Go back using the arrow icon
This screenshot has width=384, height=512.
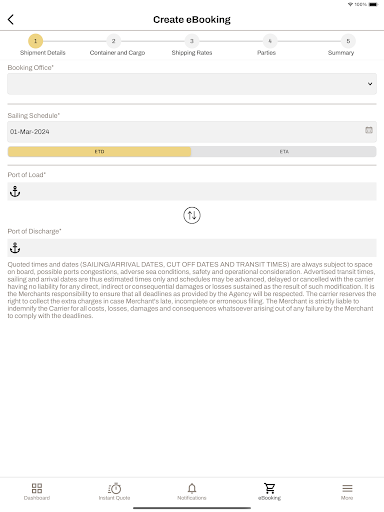pyautogui.click(x=11, y=19)
